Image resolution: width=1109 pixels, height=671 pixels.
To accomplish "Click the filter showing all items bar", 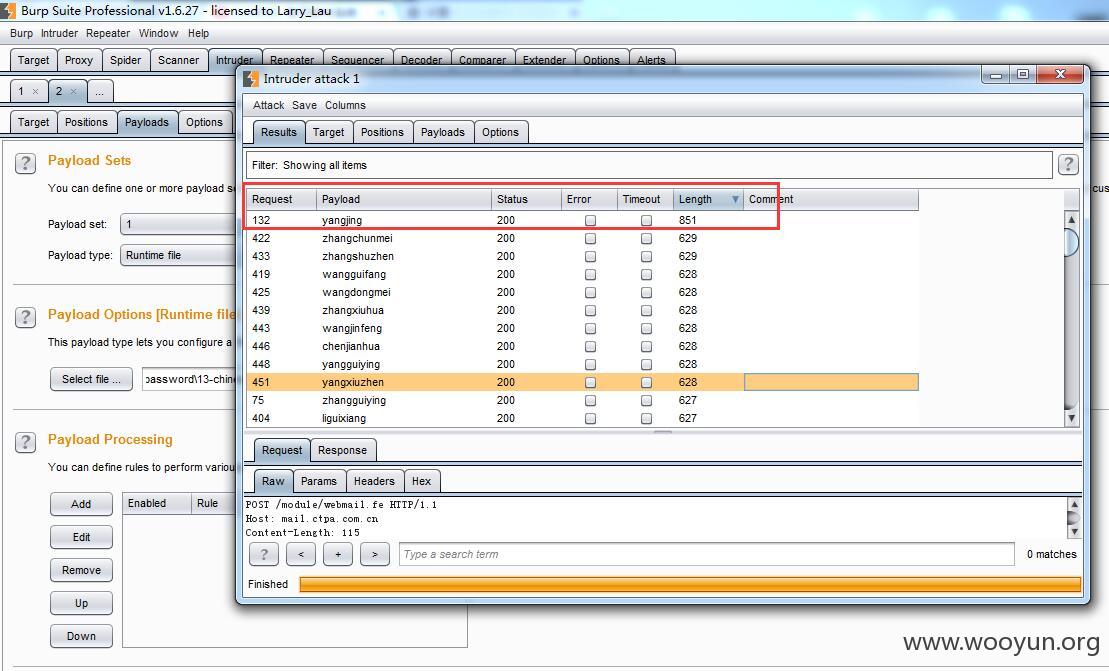I will (x=649, y=165).
